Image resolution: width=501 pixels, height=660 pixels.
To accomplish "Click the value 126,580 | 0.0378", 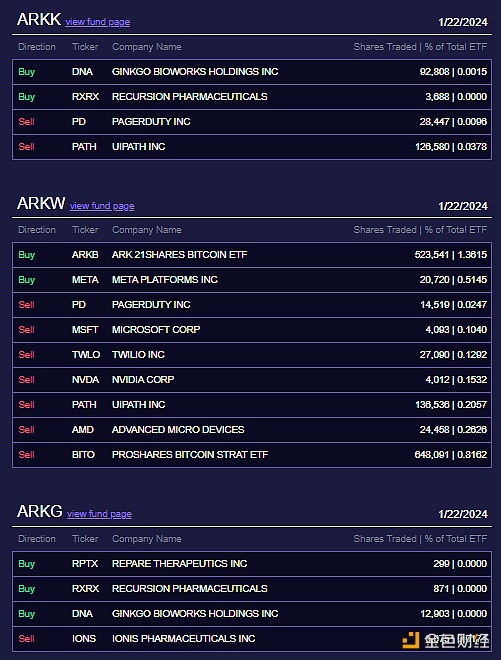I will (451, 146).
